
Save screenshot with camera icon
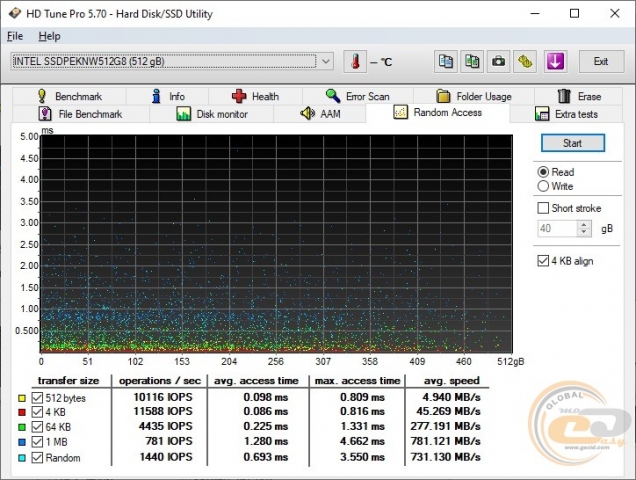click(x=498, y=62)
